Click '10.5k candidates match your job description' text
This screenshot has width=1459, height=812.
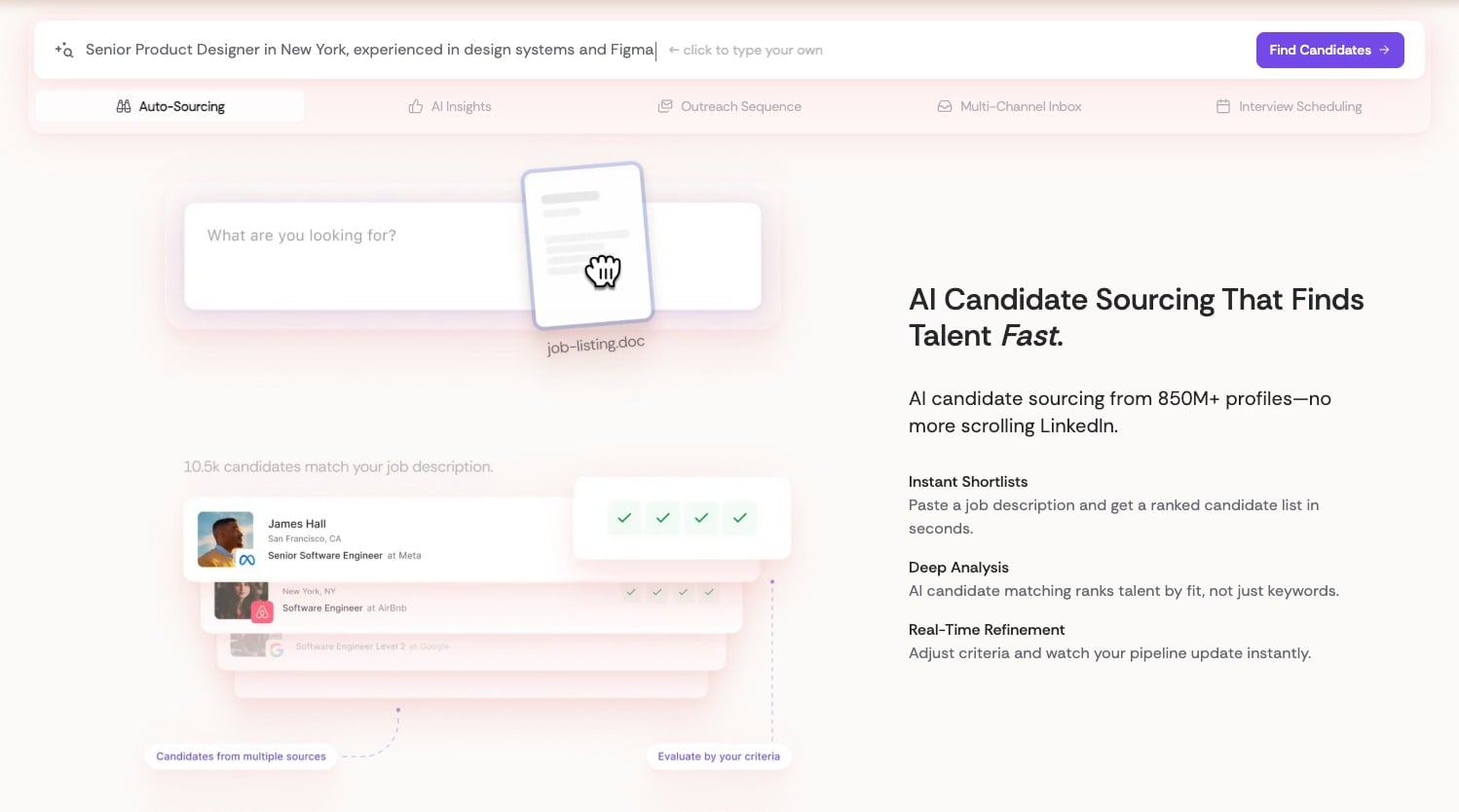tap(338, 466)
